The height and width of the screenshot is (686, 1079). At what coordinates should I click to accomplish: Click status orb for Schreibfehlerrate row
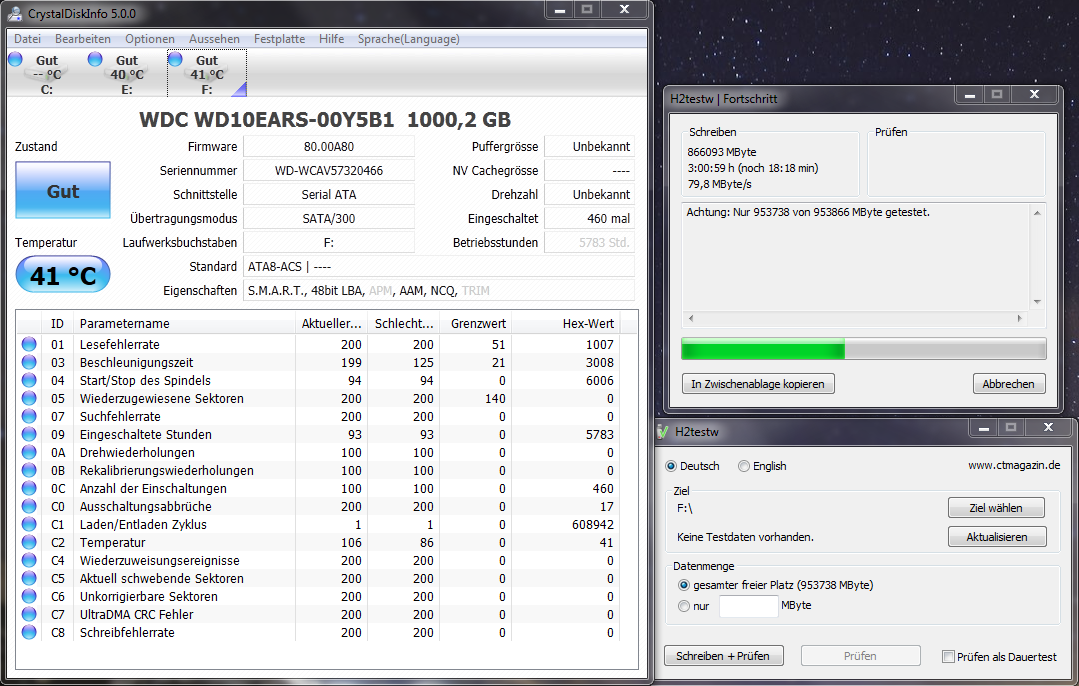pyautogui.click(x=29, y=632)
